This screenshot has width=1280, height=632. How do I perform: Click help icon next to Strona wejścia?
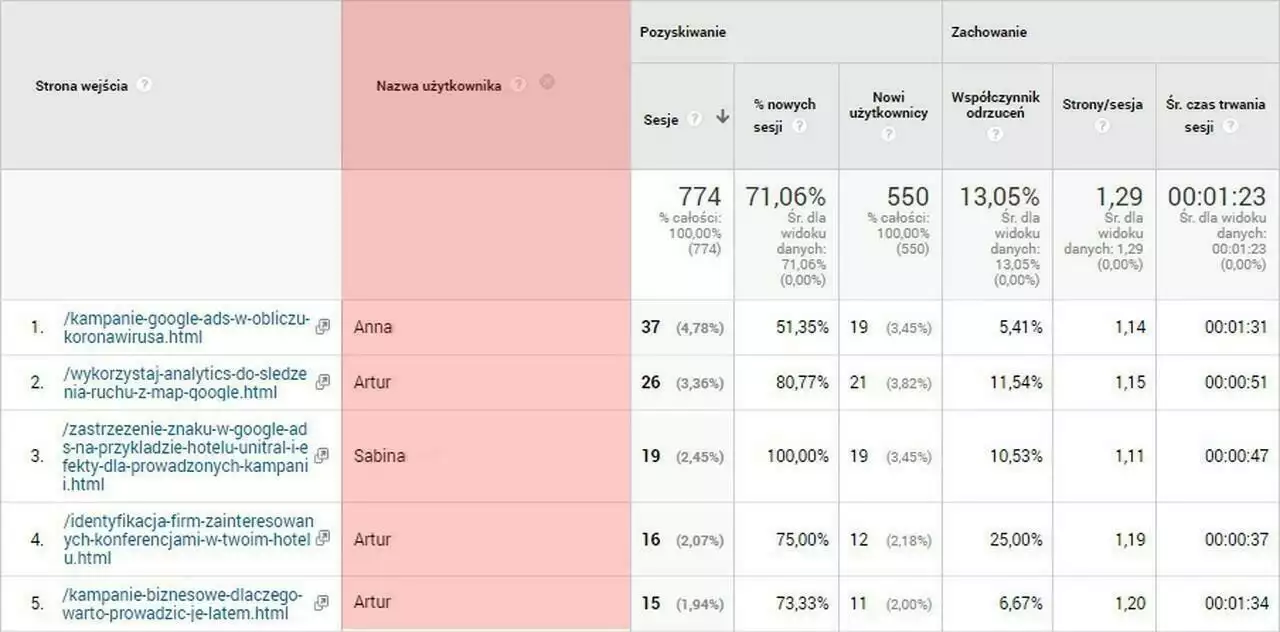[x=144, y=85]
